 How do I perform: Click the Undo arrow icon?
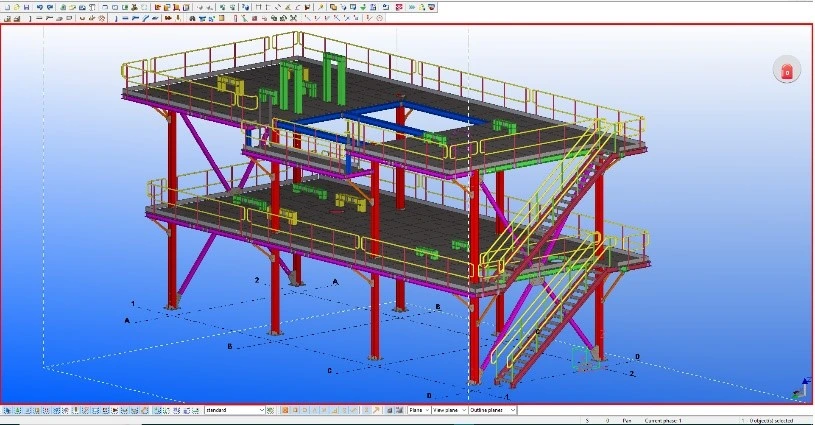[39, 6]
